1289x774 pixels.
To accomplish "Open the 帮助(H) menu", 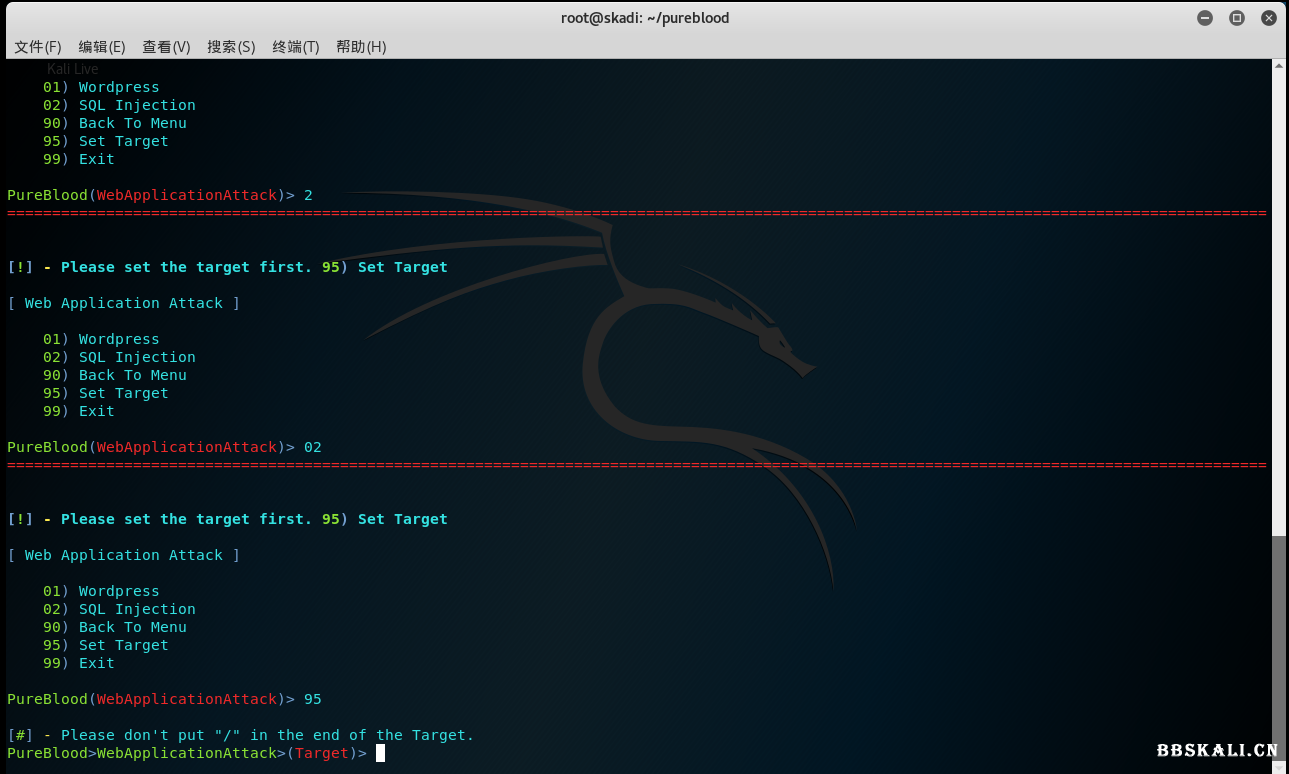I will coord(361,47).
